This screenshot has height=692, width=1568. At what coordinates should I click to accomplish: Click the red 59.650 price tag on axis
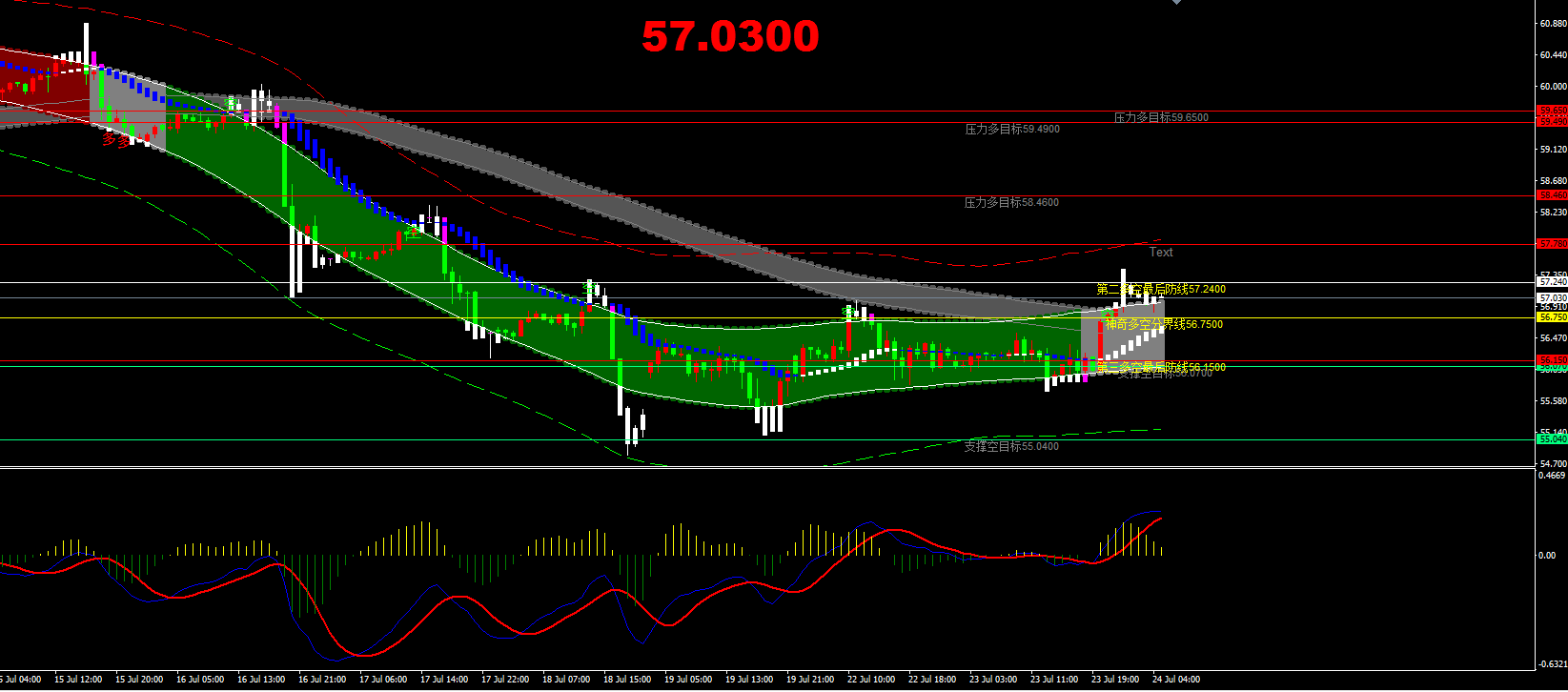coord(1553,111)
